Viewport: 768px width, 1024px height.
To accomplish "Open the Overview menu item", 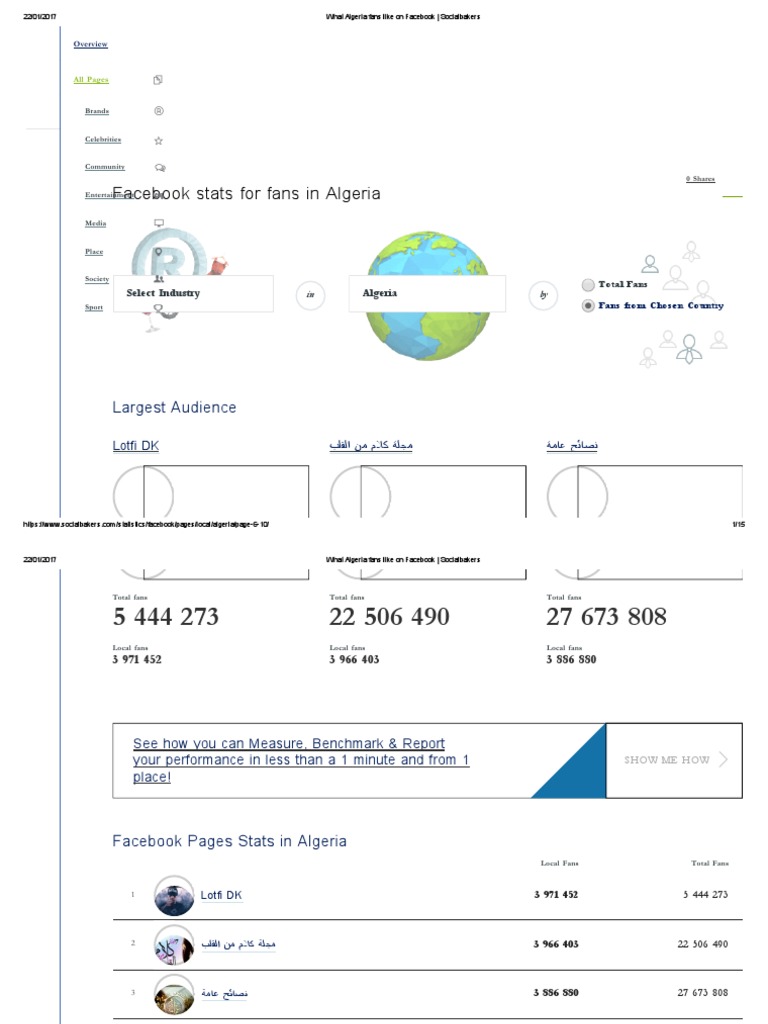I will tap(90, 45).
